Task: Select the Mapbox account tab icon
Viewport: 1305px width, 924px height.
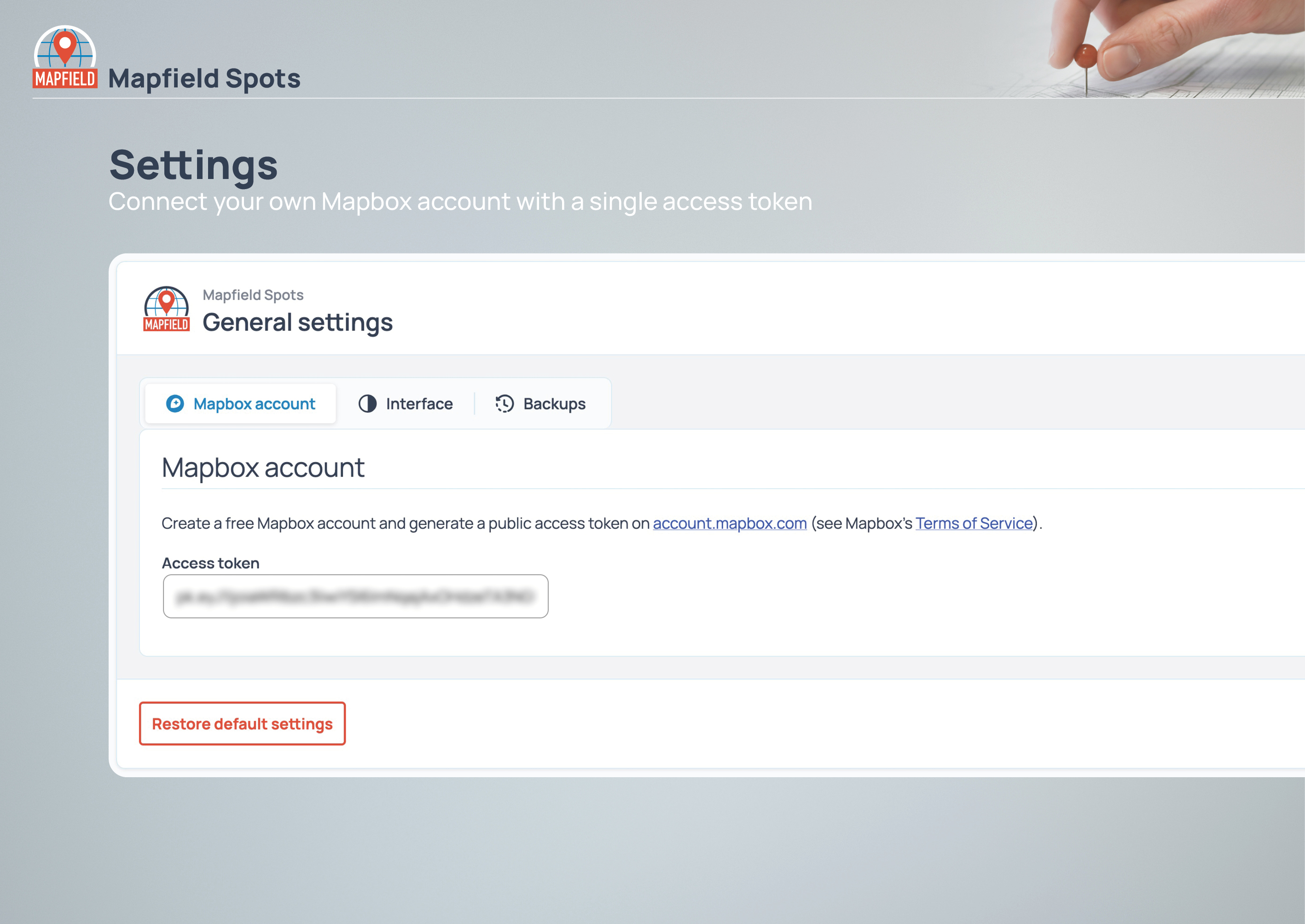Action: point(175,404)
